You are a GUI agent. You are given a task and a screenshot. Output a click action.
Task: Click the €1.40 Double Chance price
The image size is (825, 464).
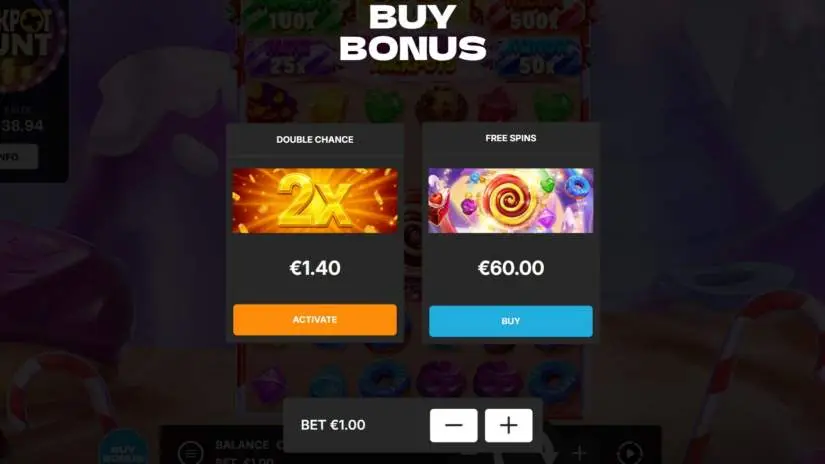click(315, 268)
